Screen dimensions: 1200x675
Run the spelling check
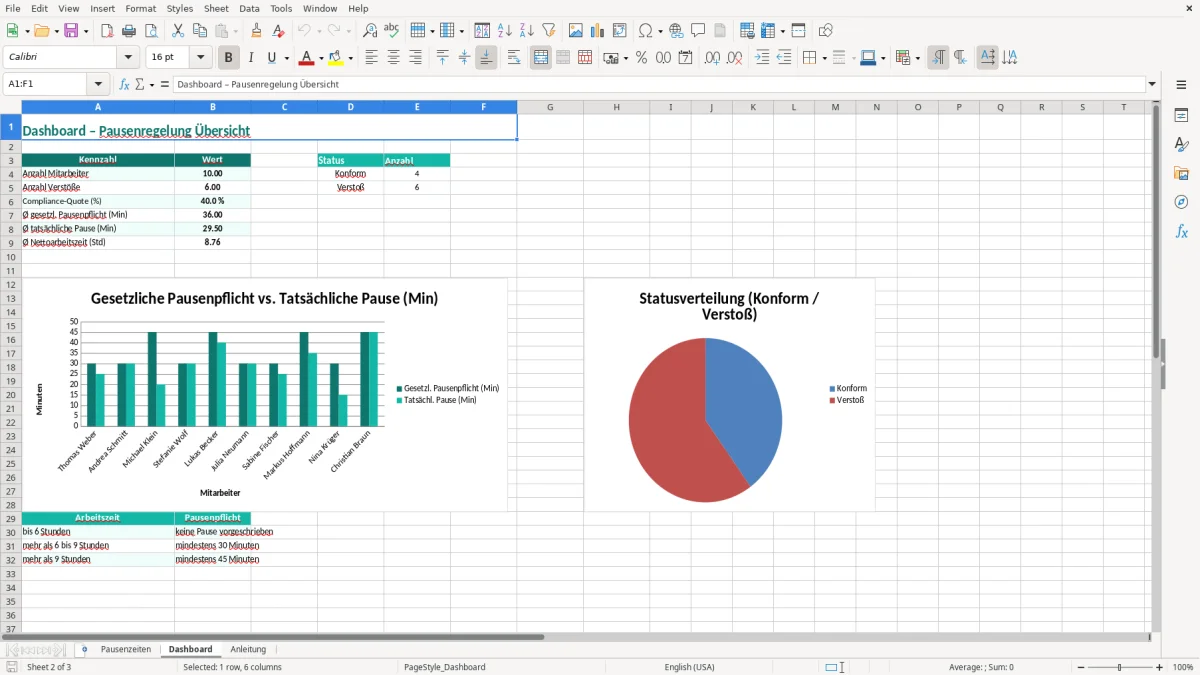(391, 31)
